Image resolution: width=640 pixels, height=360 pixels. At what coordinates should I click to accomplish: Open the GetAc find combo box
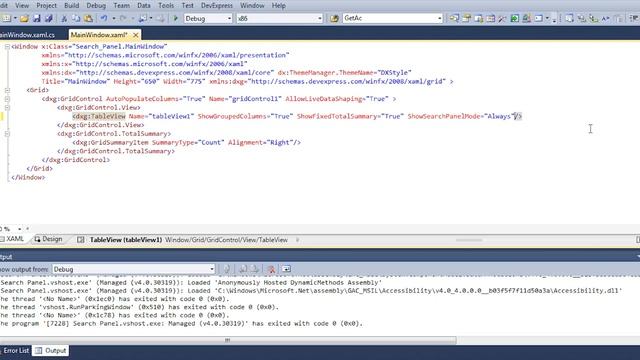[392, 18]
